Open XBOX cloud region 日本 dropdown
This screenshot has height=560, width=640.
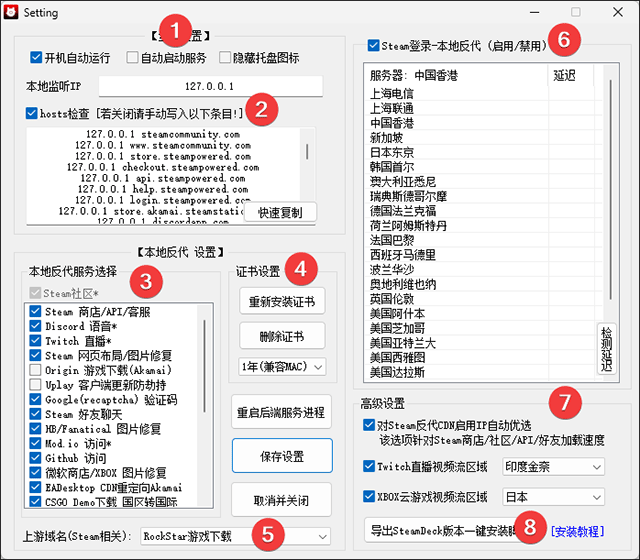pyautogui.click(x=553, y=497)
